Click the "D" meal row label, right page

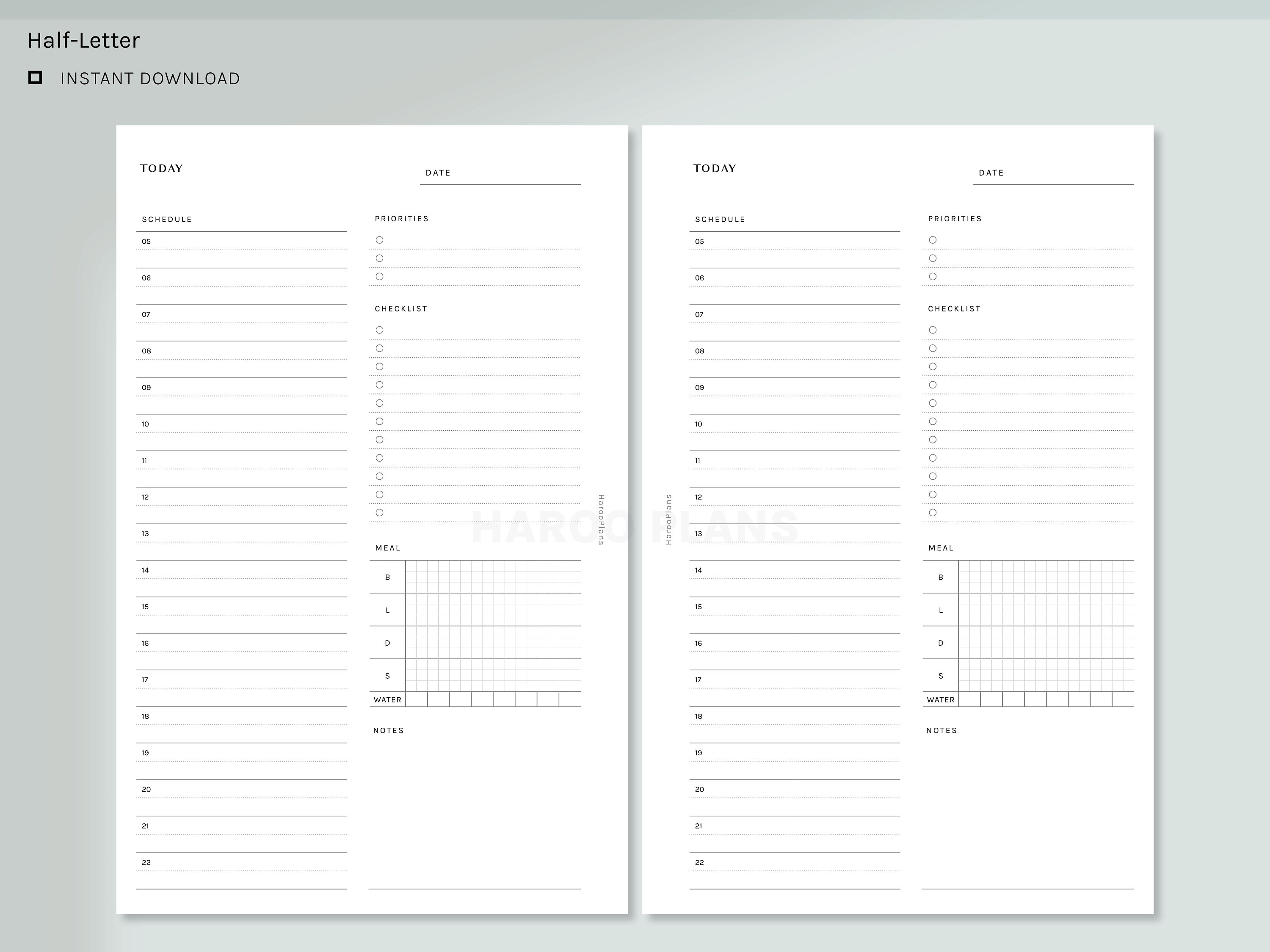pyautogui.click(x=941, y=643)
